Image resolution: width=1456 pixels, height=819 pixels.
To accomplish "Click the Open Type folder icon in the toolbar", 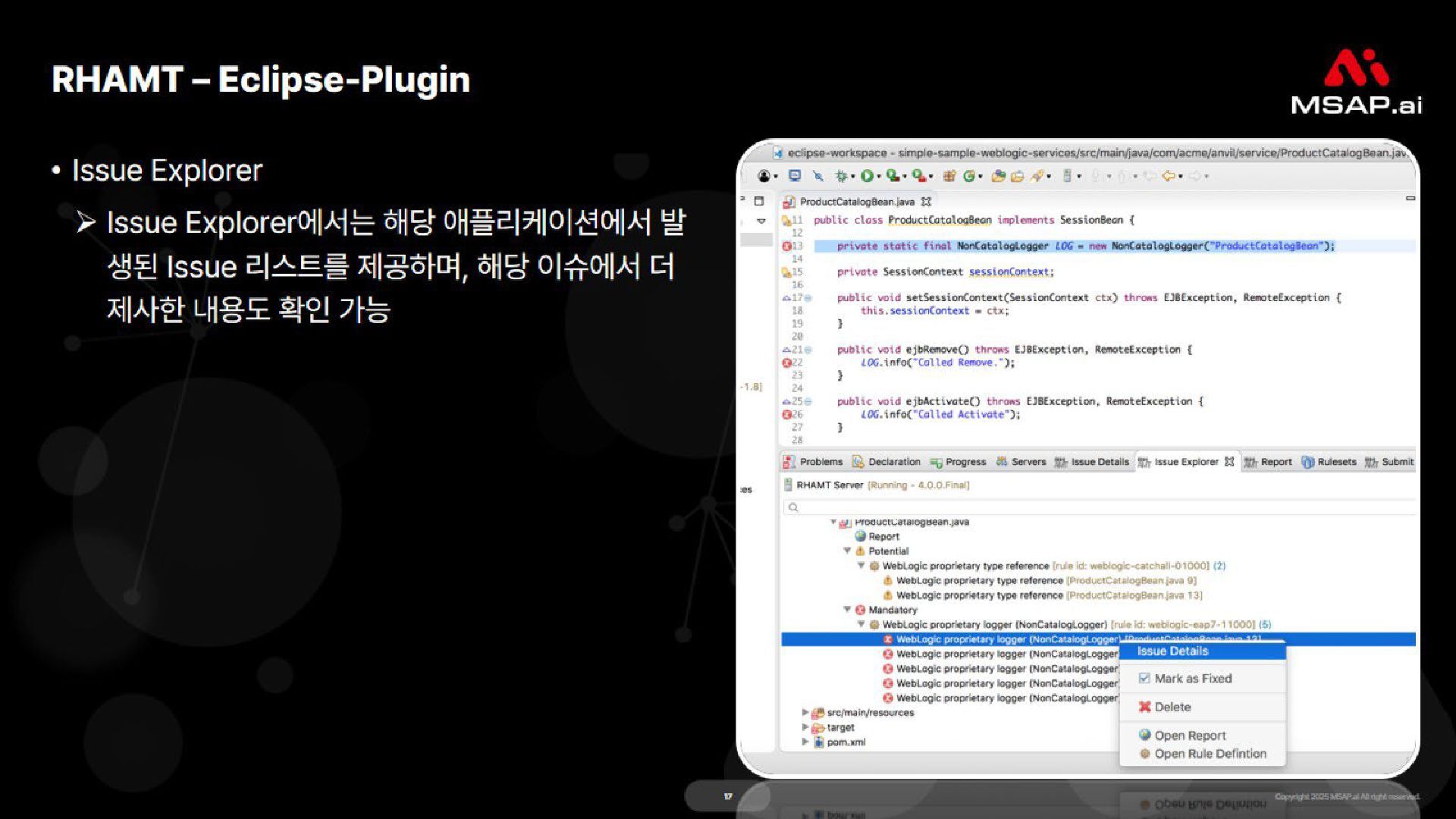I will pos(999,176).
